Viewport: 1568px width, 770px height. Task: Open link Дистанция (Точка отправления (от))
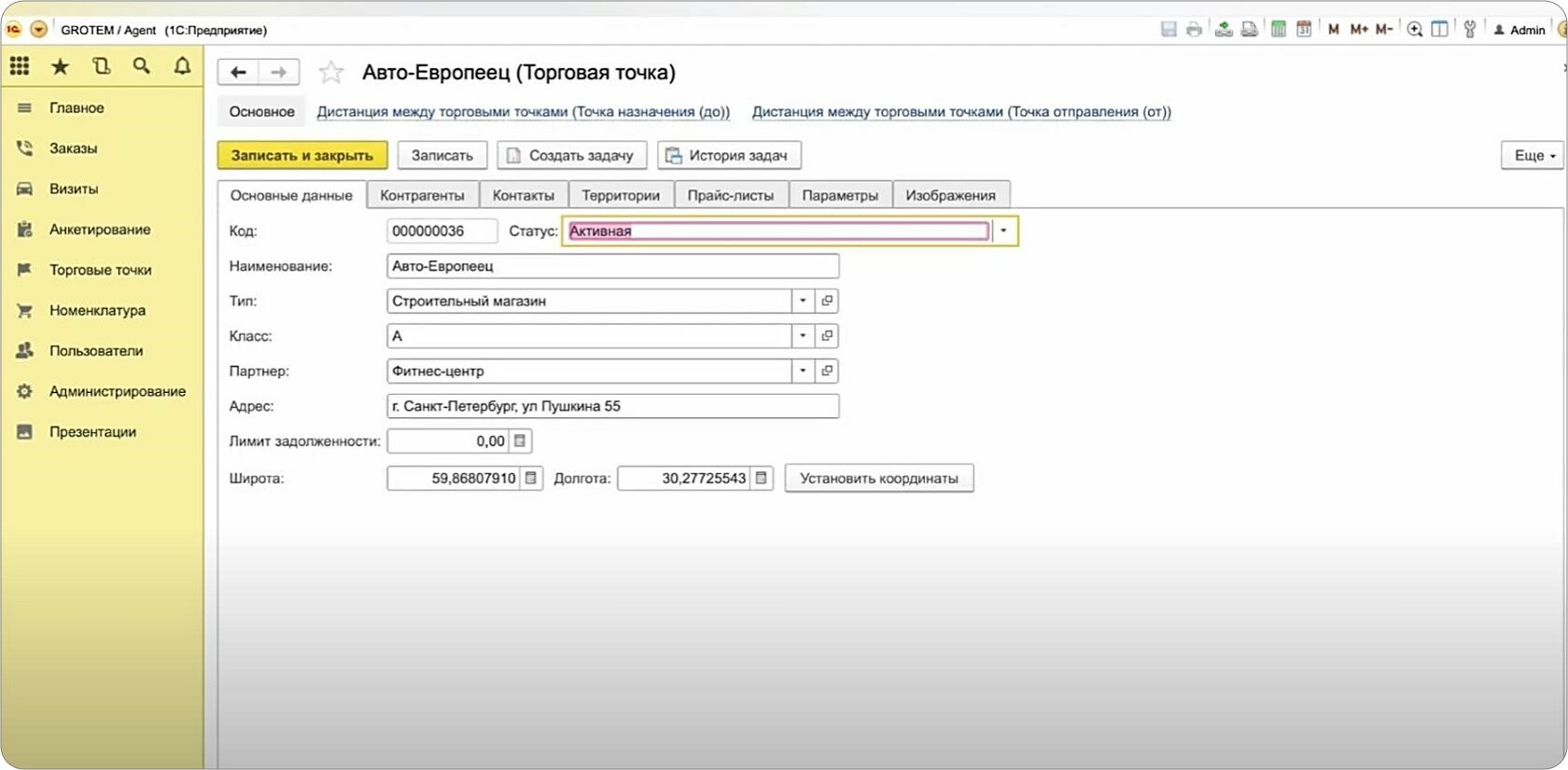tap(961, 112)
